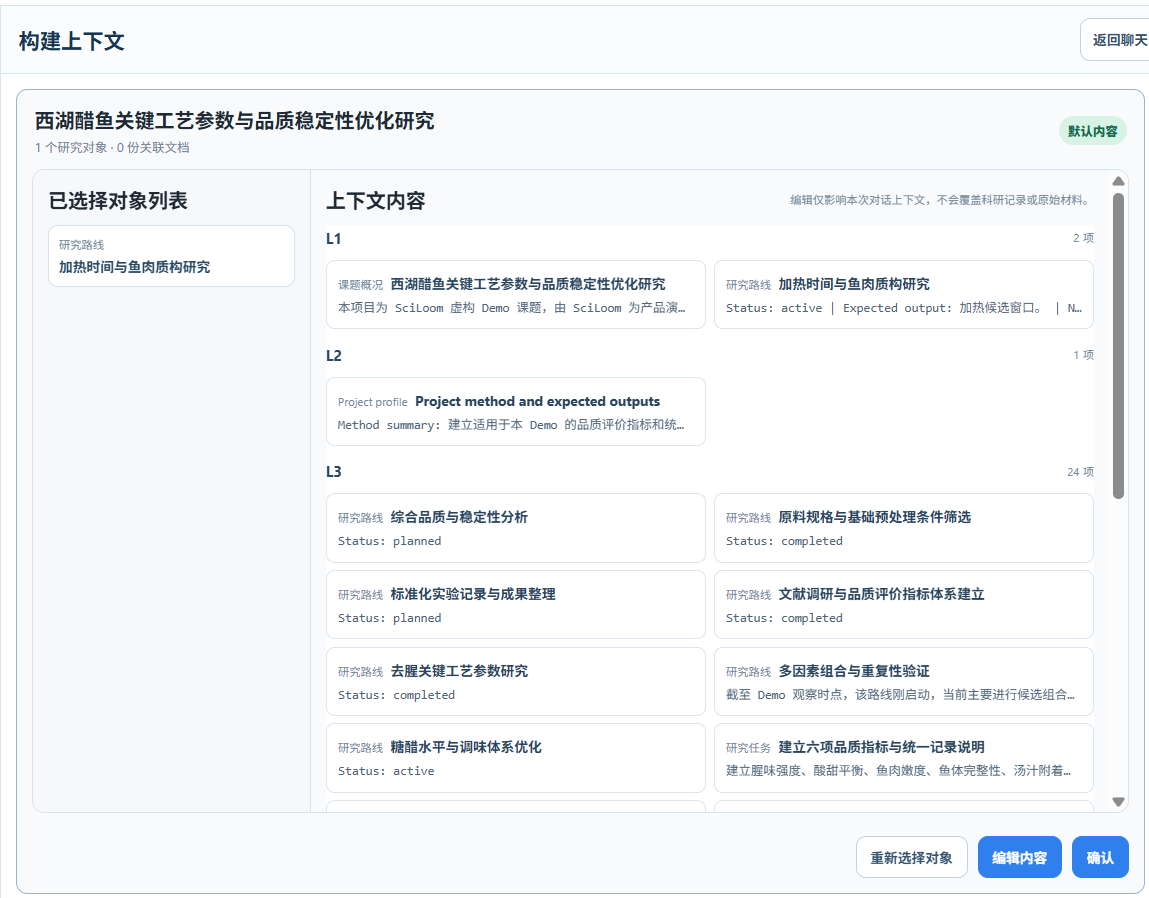Click the L2 section label
The width and height of the screenshot is (1149, 898).
point(333,356)
